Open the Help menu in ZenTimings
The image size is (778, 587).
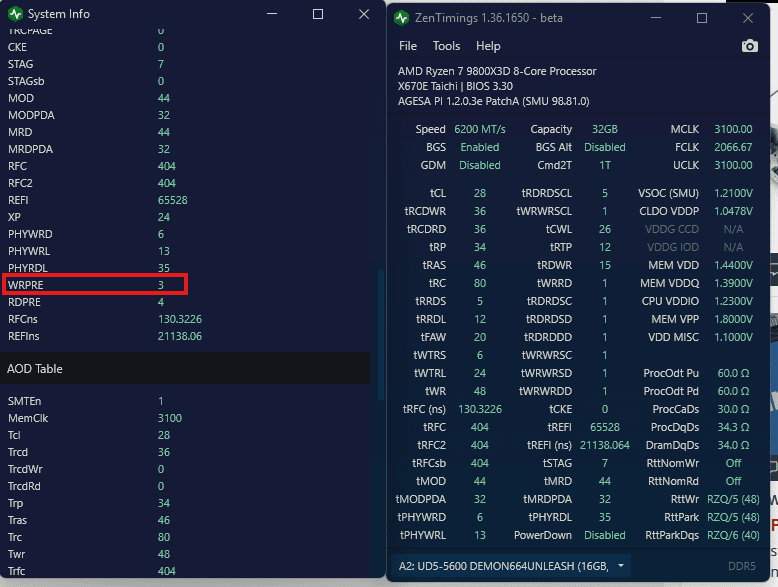pyautogui.click(x=488, y=46)
